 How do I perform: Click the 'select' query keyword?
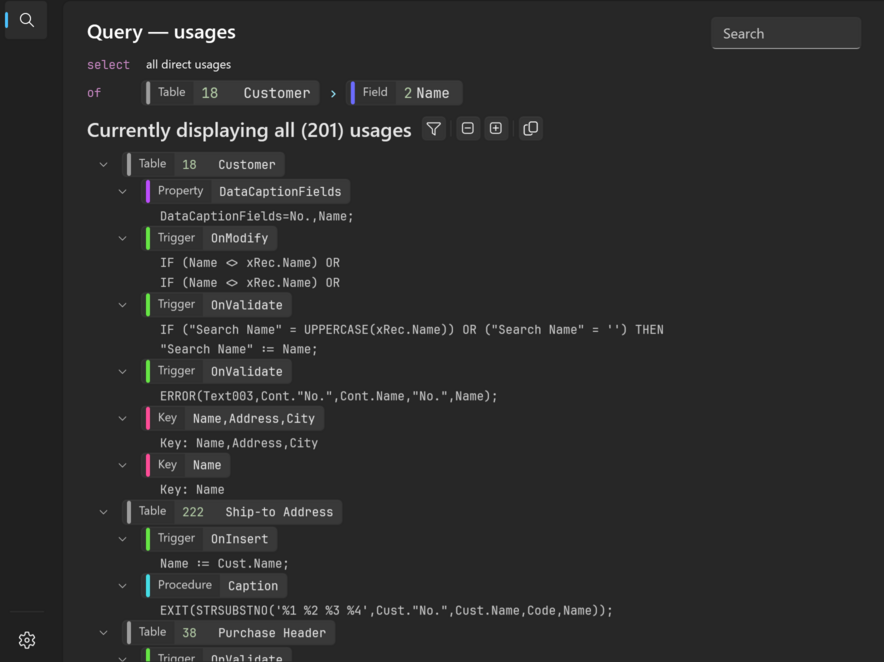[x=108, y=65]
